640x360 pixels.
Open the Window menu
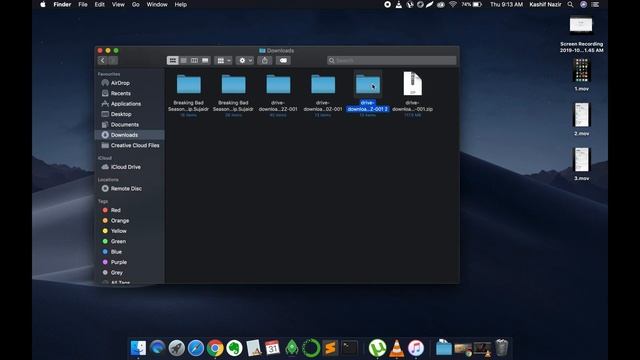157,4
